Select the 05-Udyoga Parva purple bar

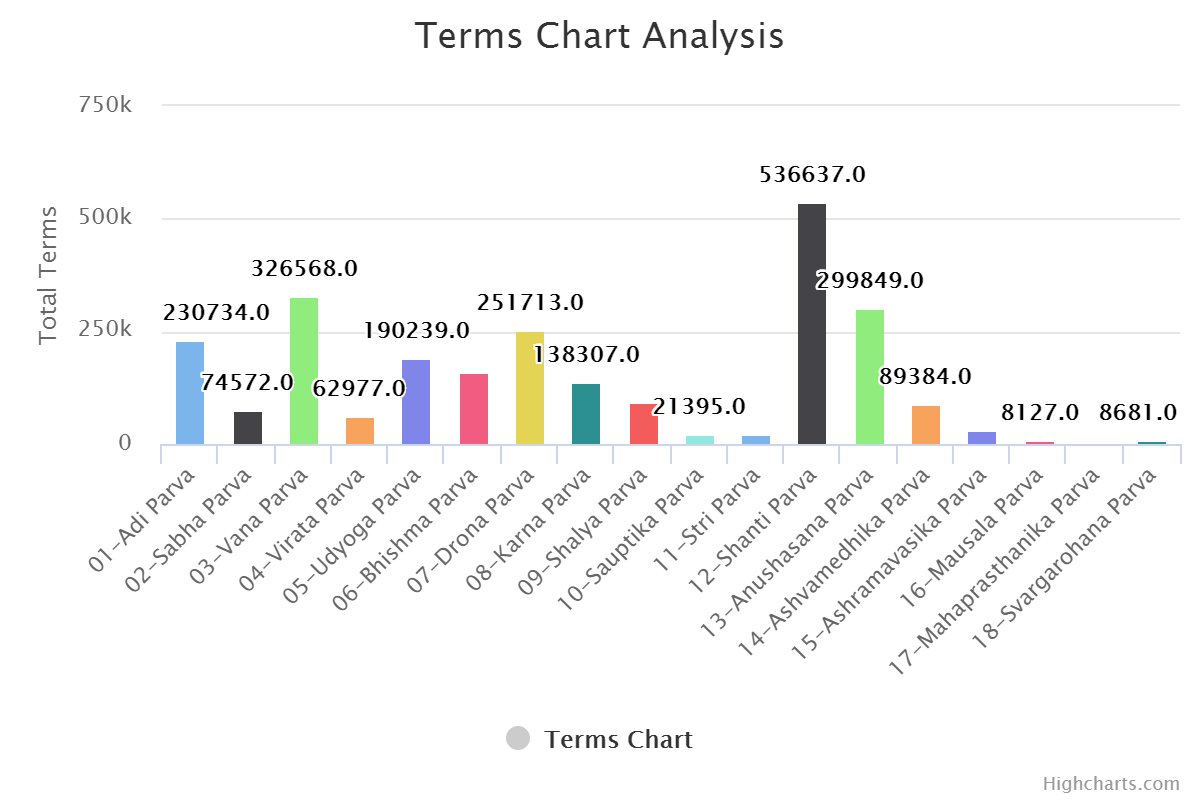[x=416, y=402]
